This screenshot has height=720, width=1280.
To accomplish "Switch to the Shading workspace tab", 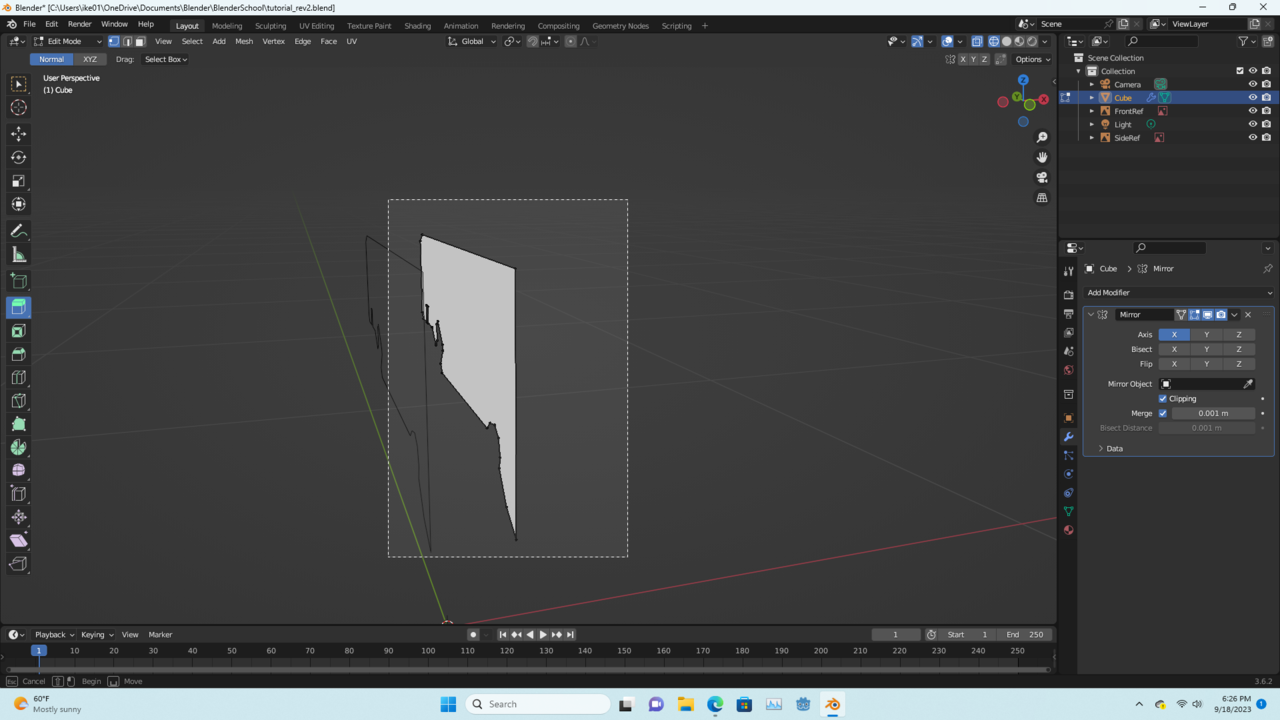I will (418, 25).
